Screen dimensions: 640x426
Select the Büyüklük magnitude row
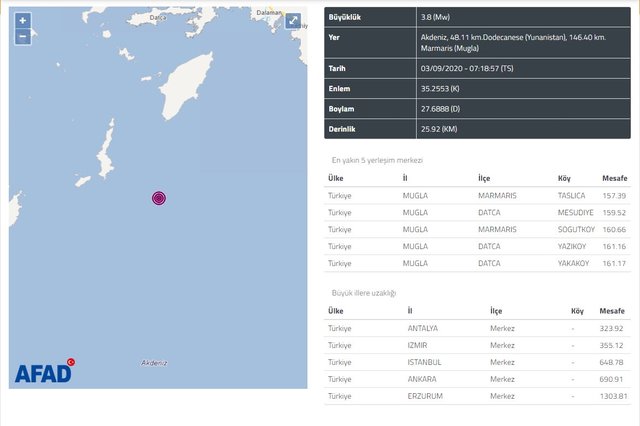pyautogui.click(x=473, y=17)
